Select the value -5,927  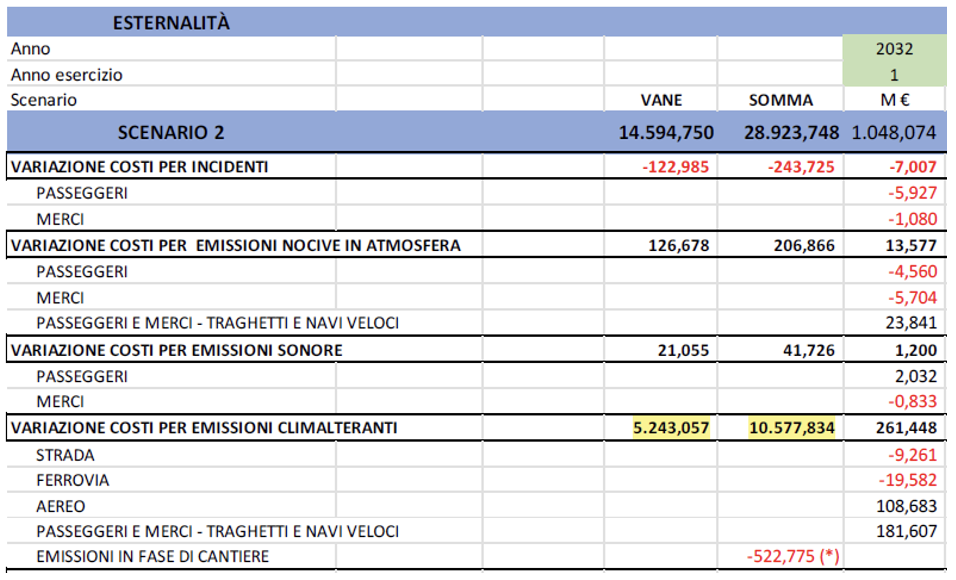(912, 193)
